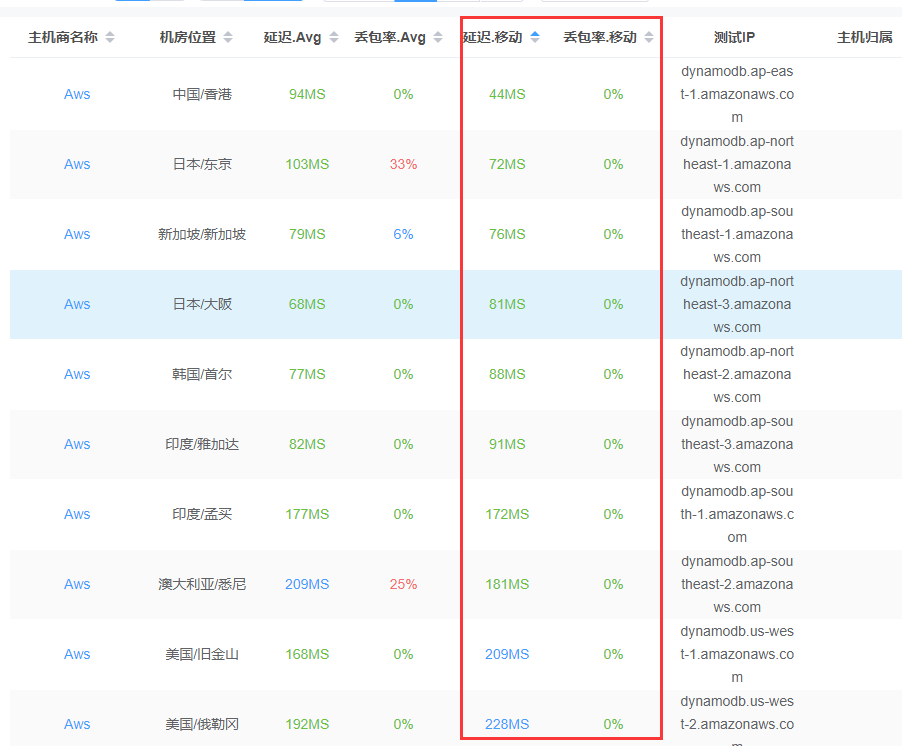902x747 pixels.
Task: Click the dynamodb.ap-east-1 test IP cell
Action: pos(737,94)
